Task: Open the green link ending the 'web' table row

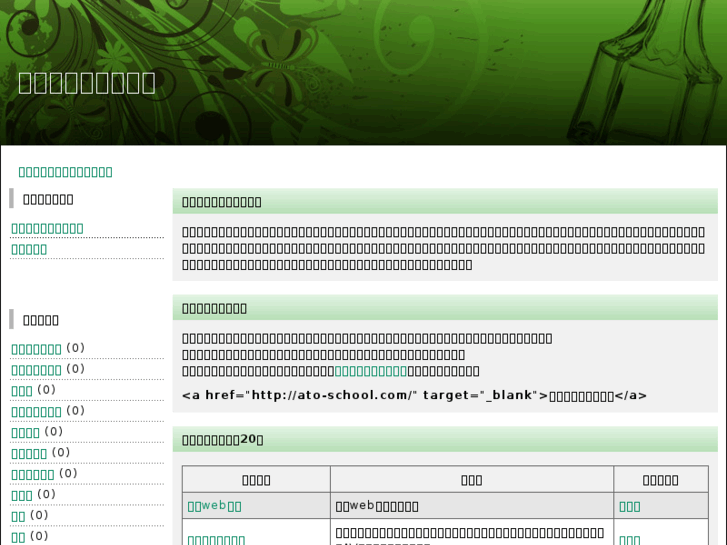Action: pyautogui.click(x=630, y=507)
